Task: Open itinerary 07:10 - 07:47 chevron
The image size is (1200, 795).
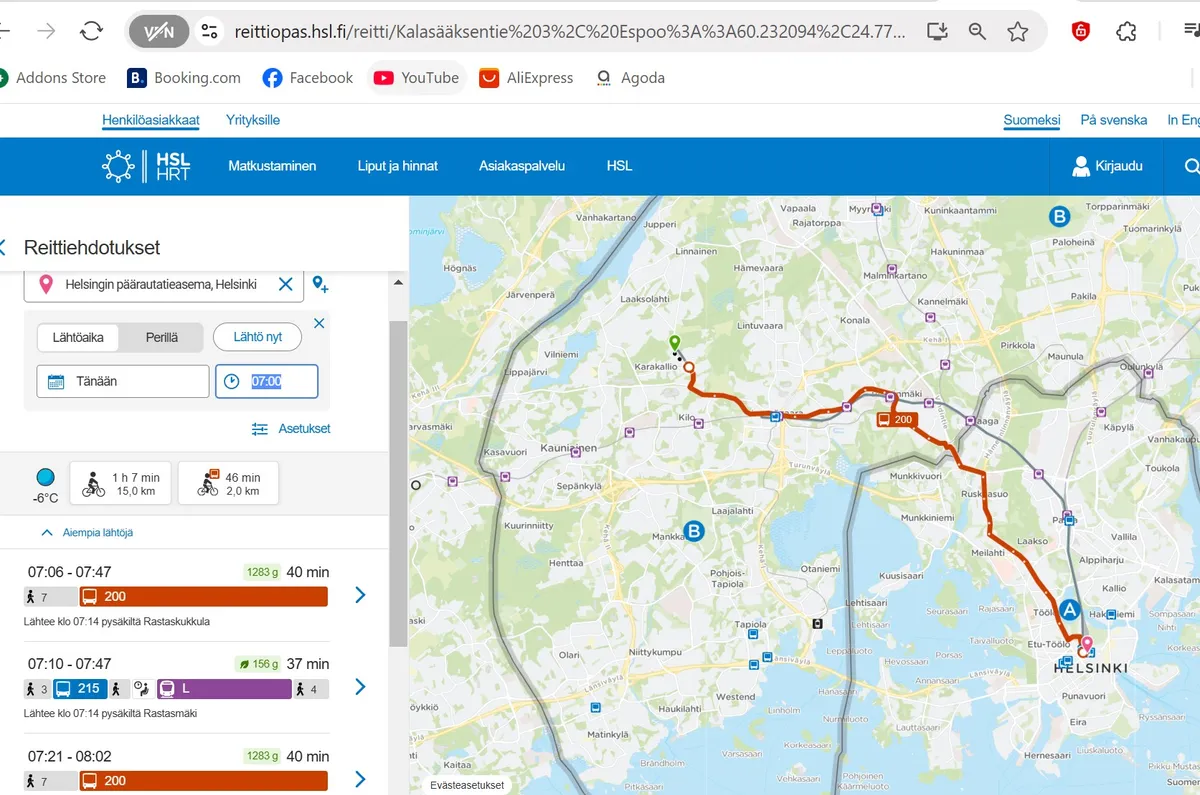Action: [361, 687]
